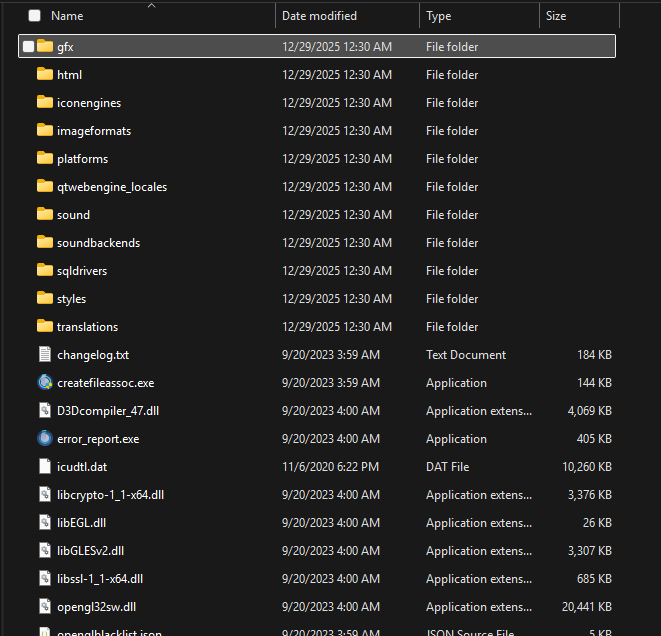Select the iconengines folder icon
The image size is (661, 636).
45,102
